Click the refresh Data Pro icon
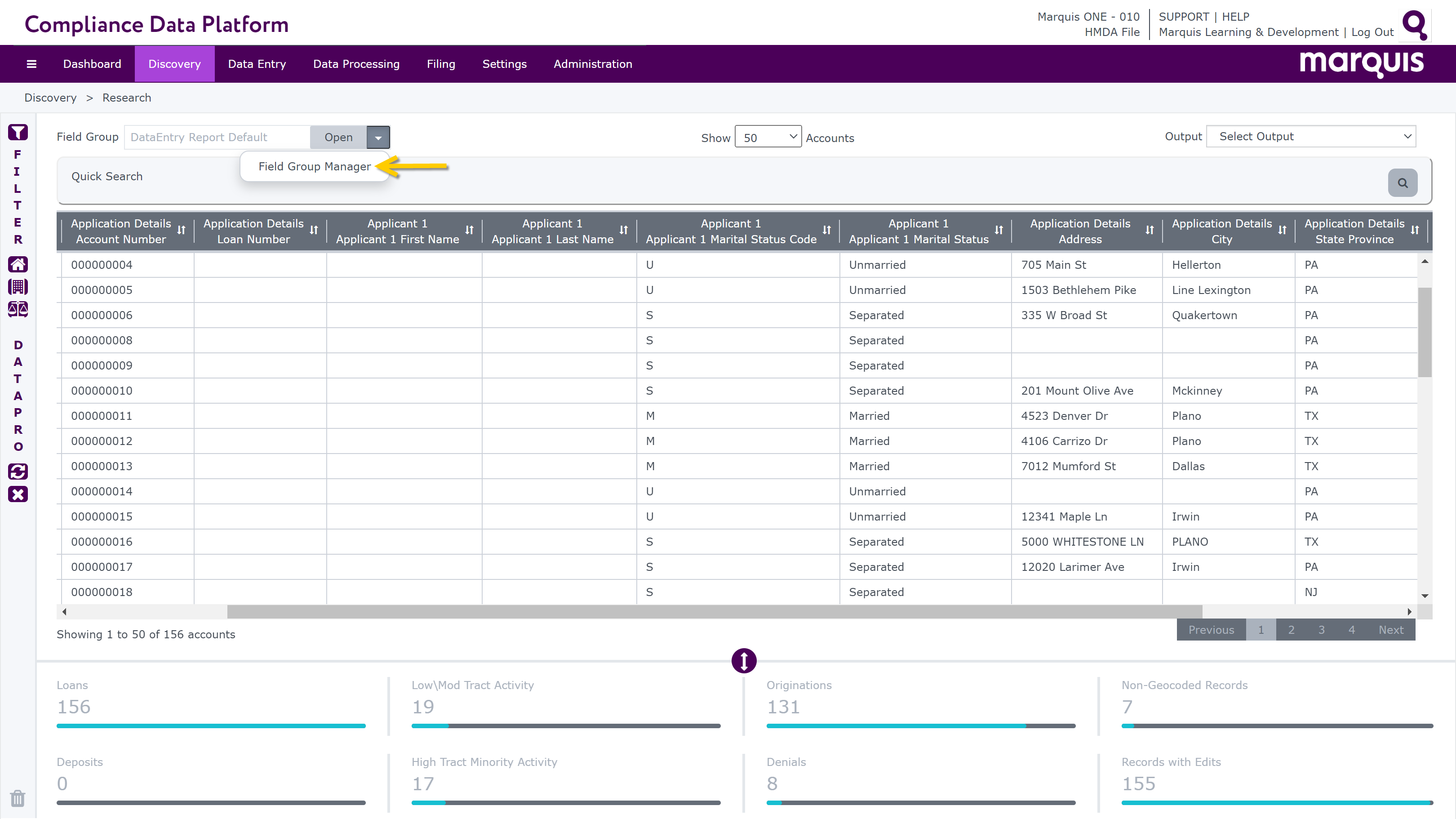This screenshot has height=819, width=1456. pyautogui.click(x=18, y=472)
